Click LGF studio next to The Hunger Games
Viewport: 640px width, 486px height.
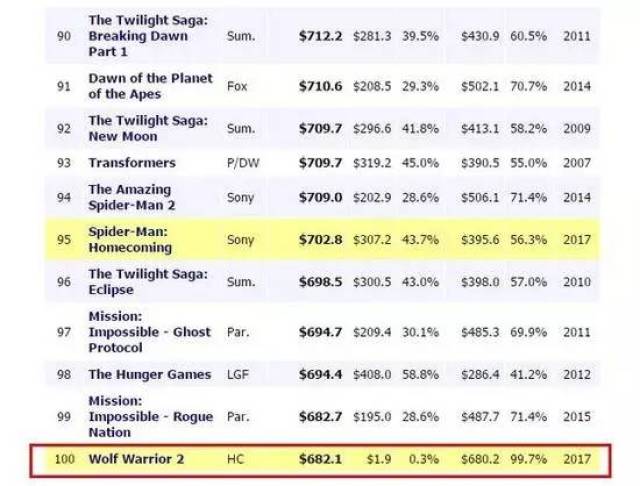(x=238, y=374)
